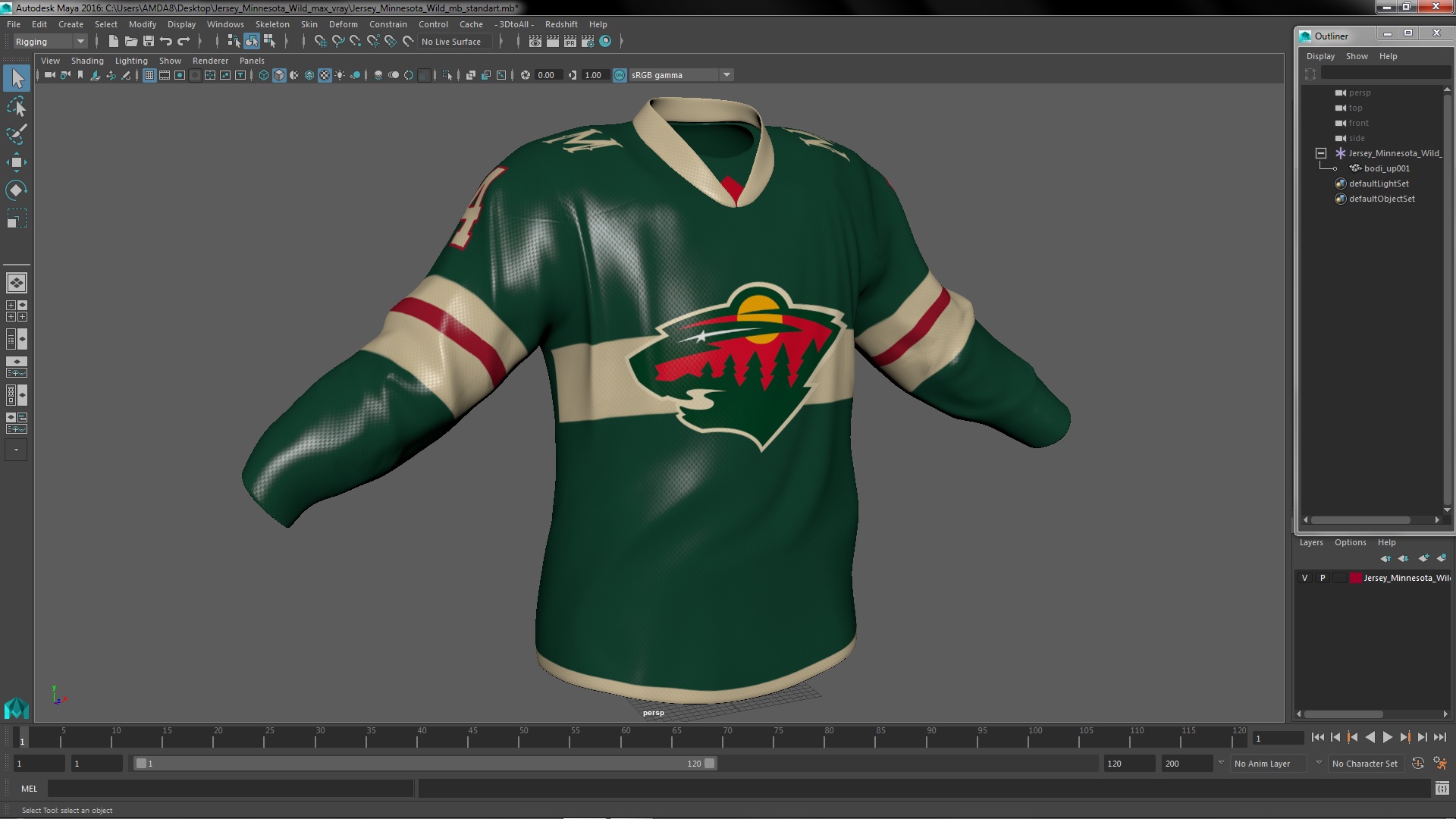Play the animation forwards
Screen dimensions: 1456x819
tap(1387, 737)
